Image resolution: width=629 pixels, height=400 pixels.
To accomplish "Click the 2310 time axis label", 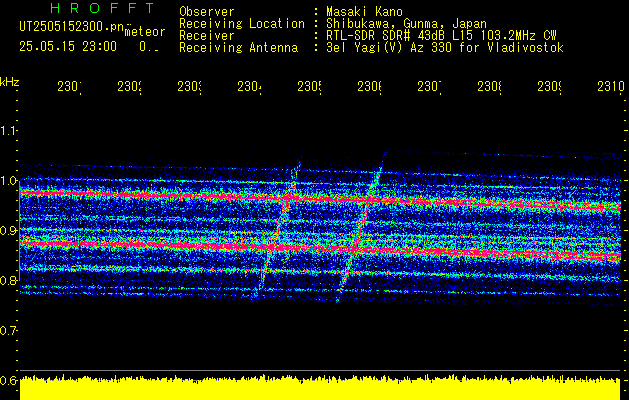I will point(611,86).
